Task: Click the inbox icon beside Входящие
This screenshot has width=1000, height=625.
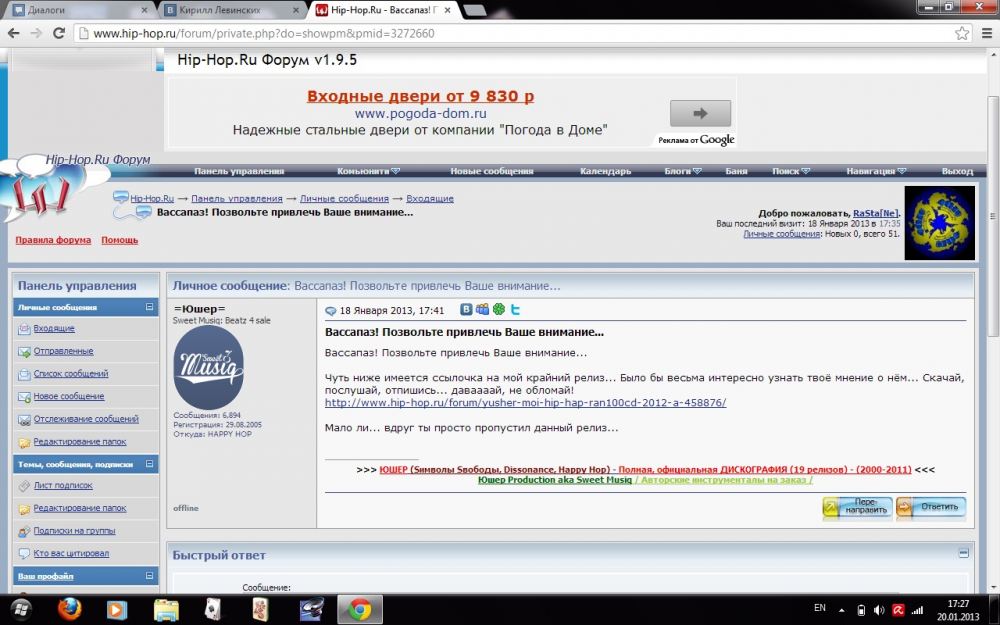Action: point(24,329)
